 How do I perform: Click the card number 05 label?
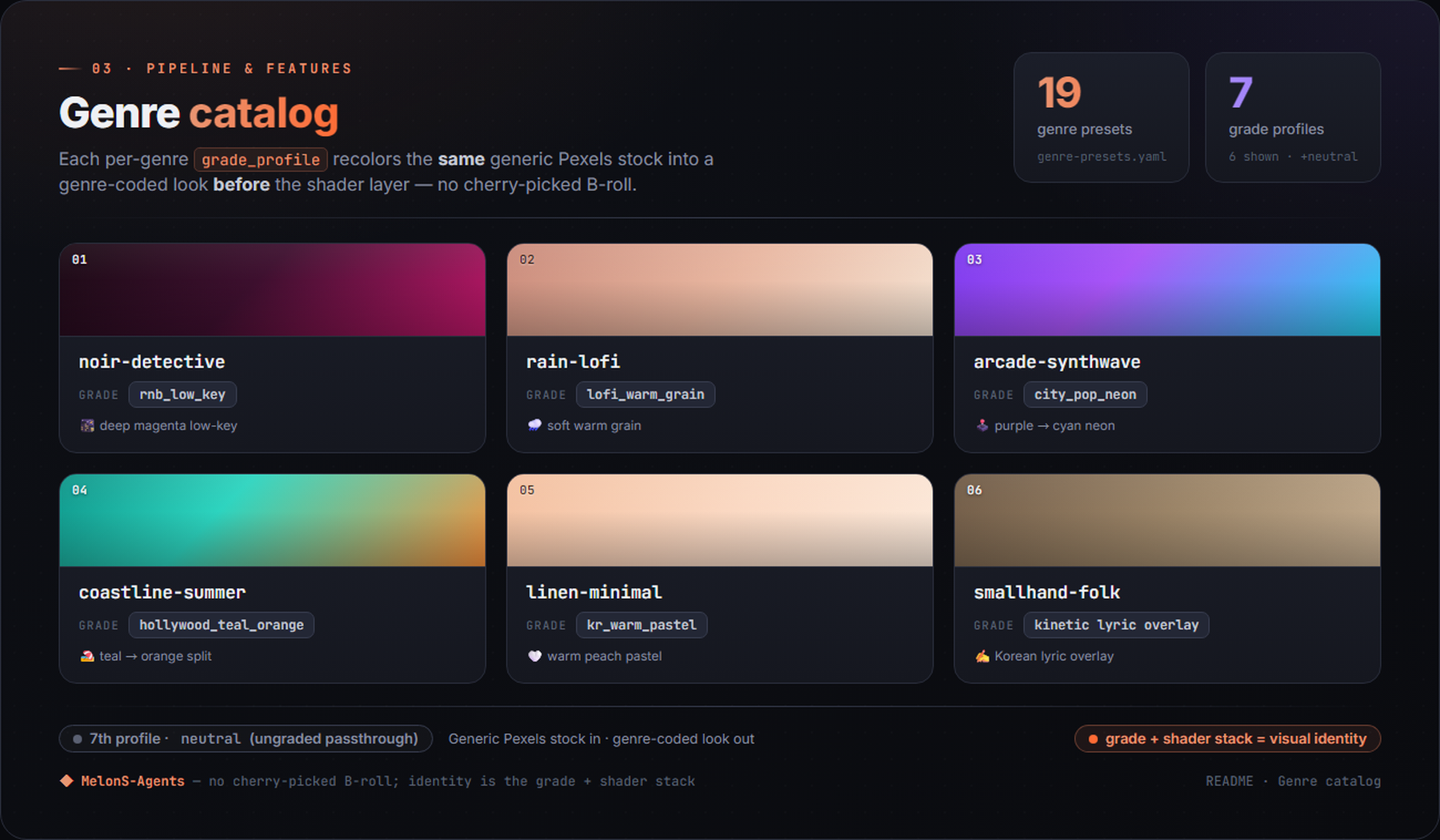click(x=526, y=490)
